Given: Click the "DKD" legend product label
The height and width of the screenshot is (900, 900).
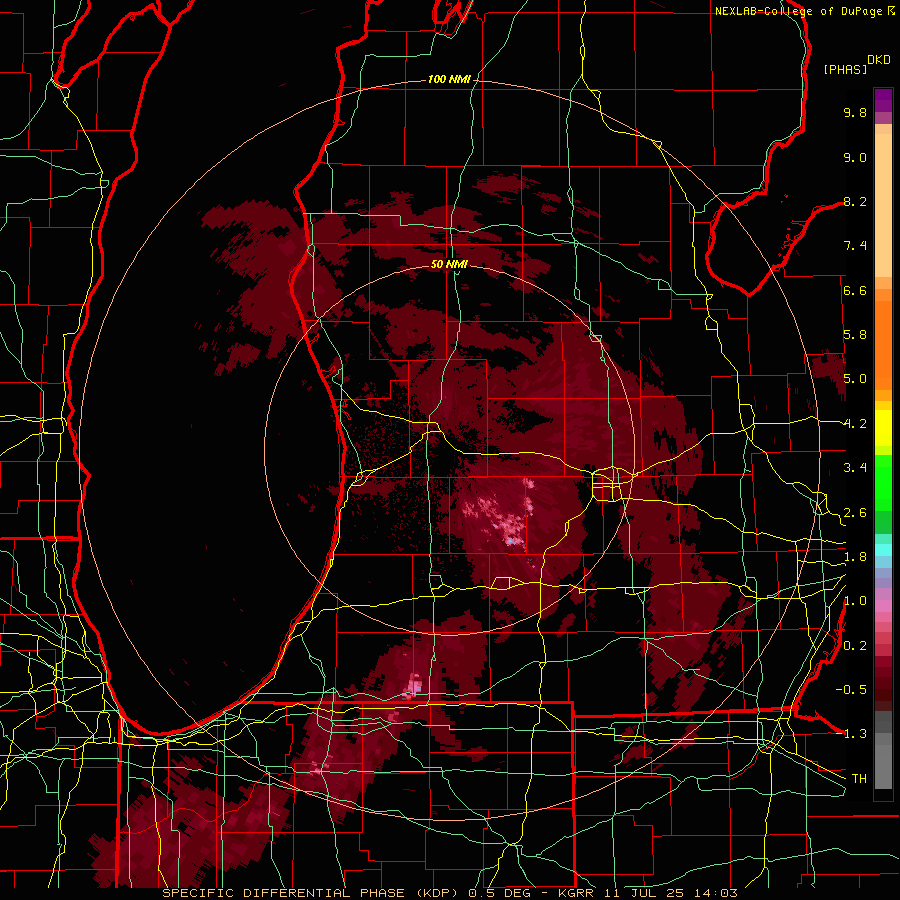Looking at the screenshot, I should [x=879, y=60].
